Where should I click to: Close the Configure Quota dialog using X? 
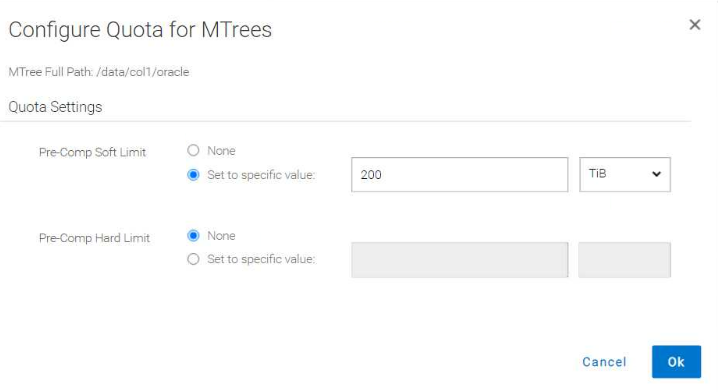(x=695, y=25)
